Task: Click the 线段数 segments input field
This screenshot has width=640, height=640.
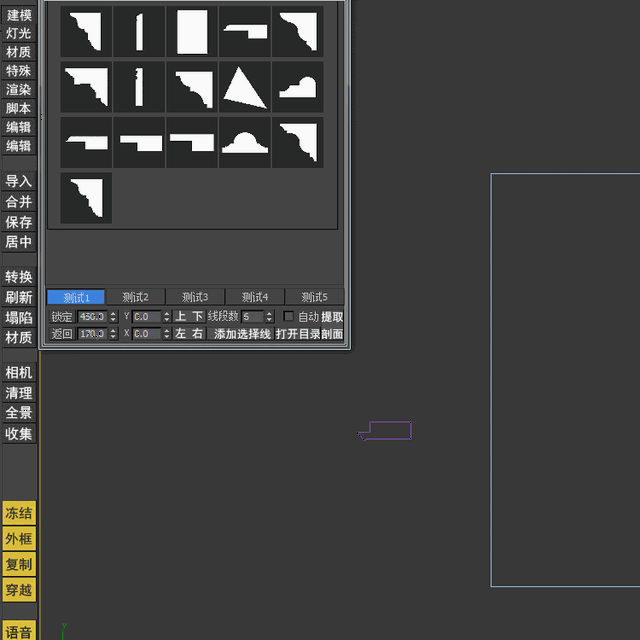Action: coord(253,317)
